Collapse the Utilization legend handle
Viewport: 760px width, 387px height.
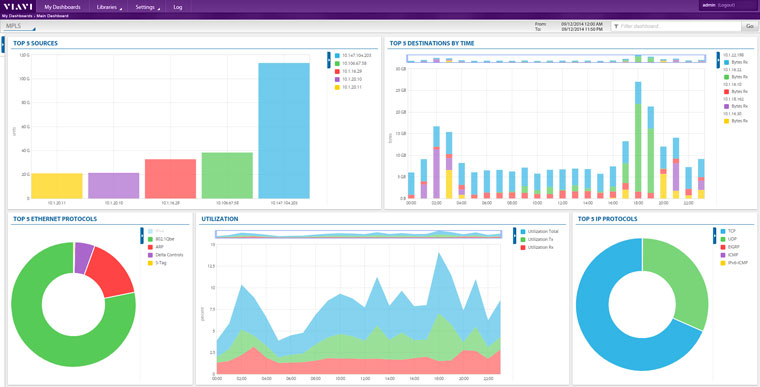tap(515, 235)
